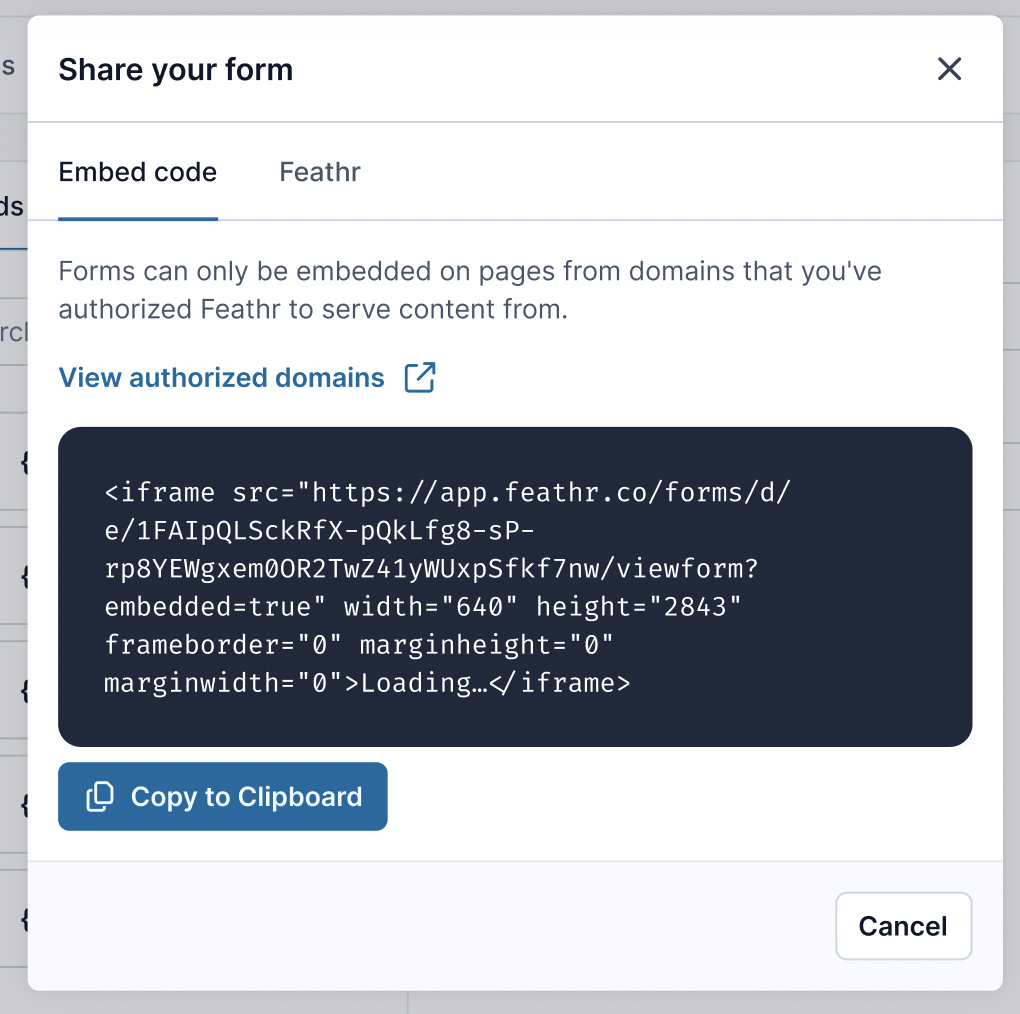
Task: Click the code line ending with Loading…</iframe>
Action: tap(367, 683)
